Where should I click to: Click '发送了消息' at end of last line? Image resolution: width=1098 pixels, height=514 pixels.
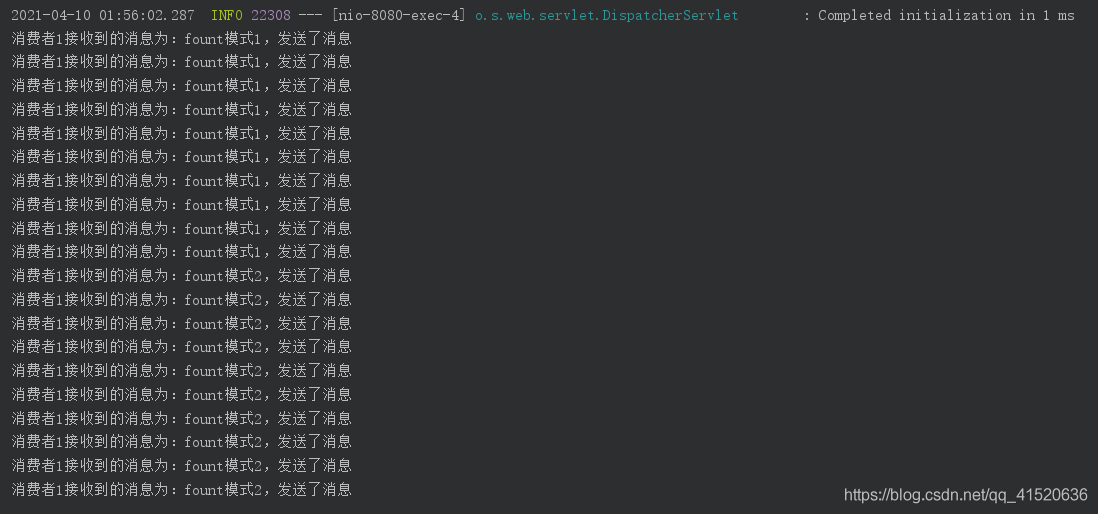[x=315, y=489]
